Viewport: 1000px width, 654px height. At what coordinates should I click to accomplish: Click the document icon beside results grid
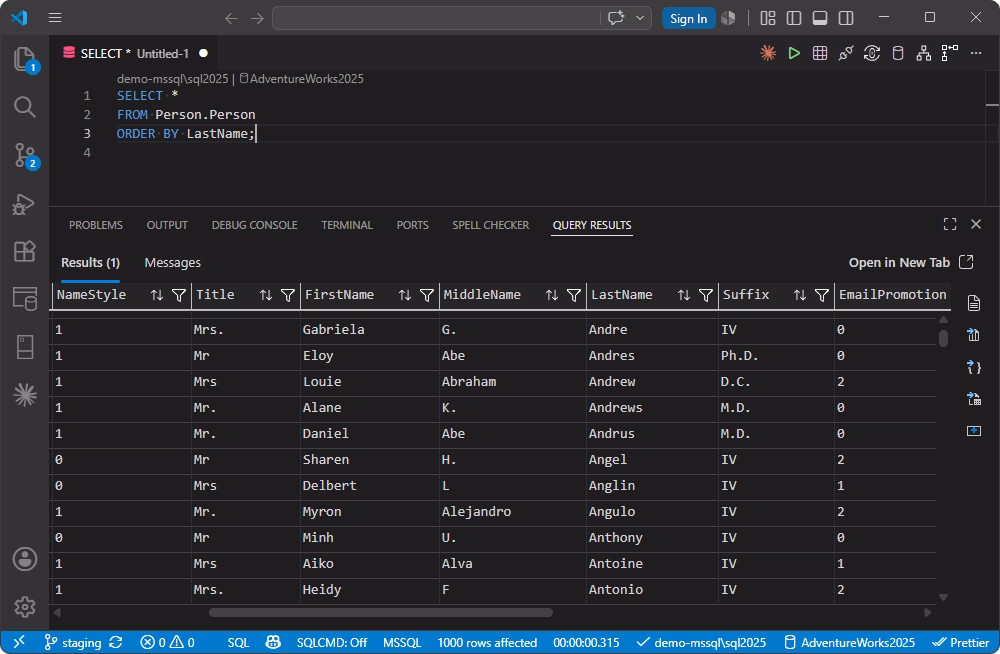(974, 303)
